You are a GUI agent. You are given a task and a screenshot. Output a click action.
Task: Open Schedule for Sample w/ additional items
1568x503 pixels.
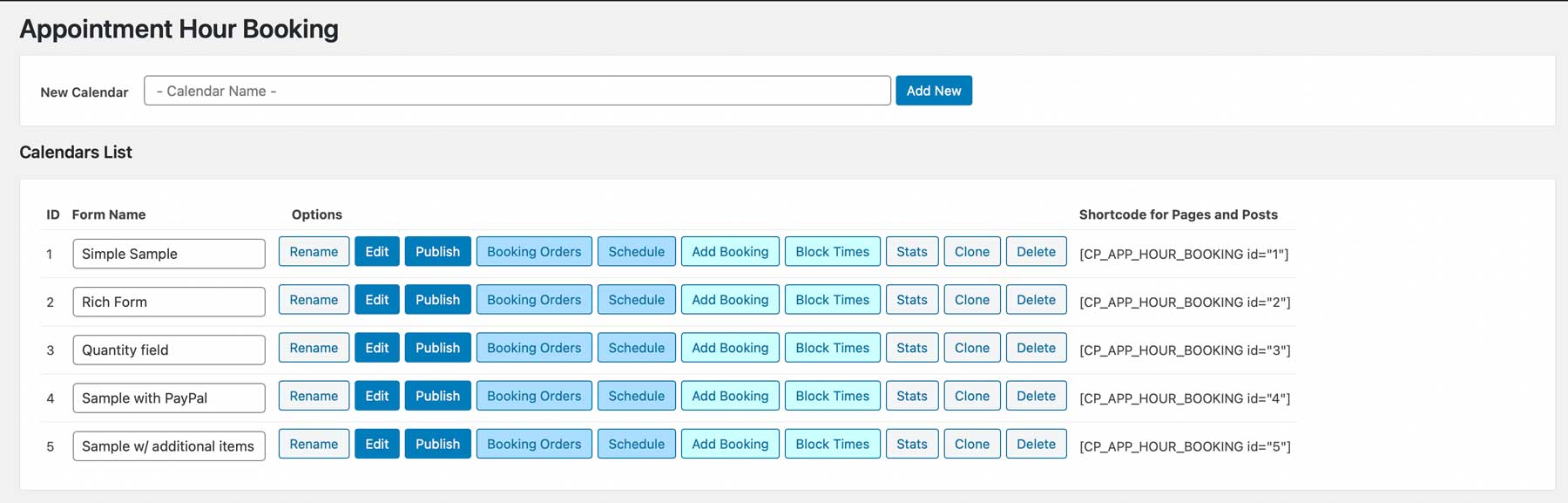[x=636, y=444]
